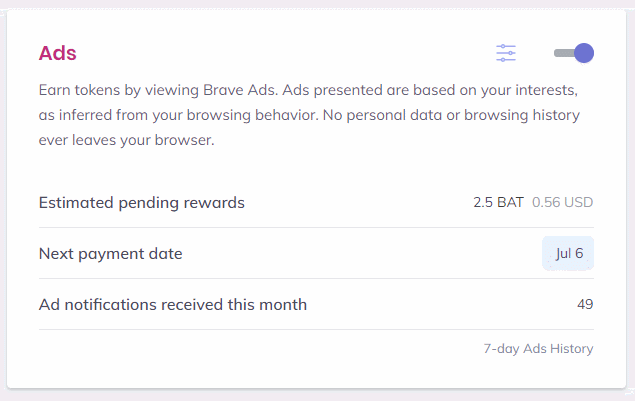This screenshot has height=401, width=635.
Task: Click the Estimated pending rewards label
Action: click(x=141, y=203)
